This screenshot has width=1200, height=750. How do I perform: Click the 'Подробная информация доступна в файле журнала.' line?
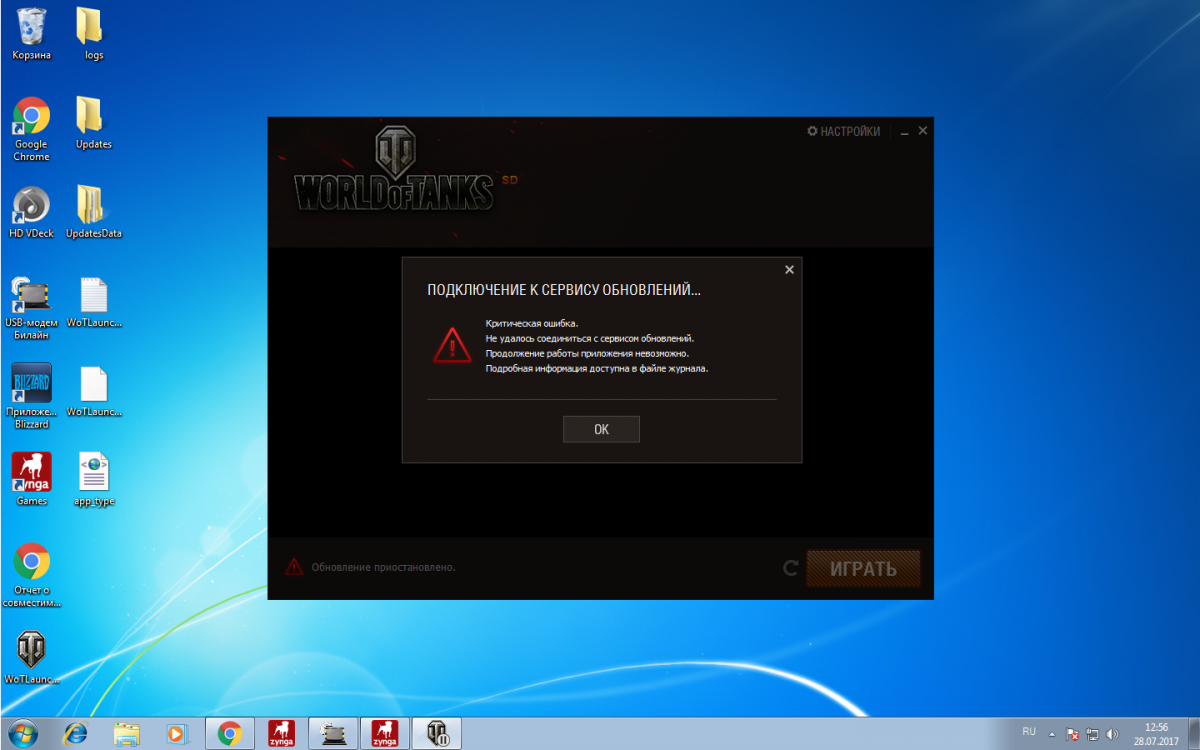click(x=597, y=368)
